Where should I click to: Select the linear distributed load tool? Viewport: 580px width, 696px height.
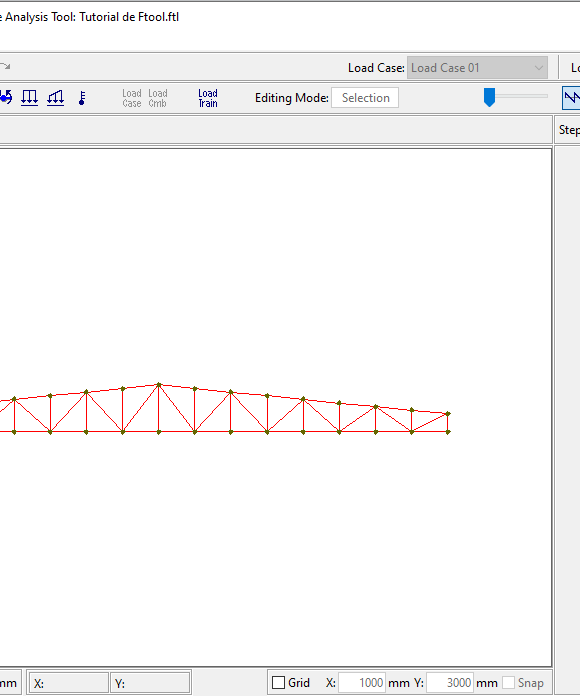tap(55, 98)
